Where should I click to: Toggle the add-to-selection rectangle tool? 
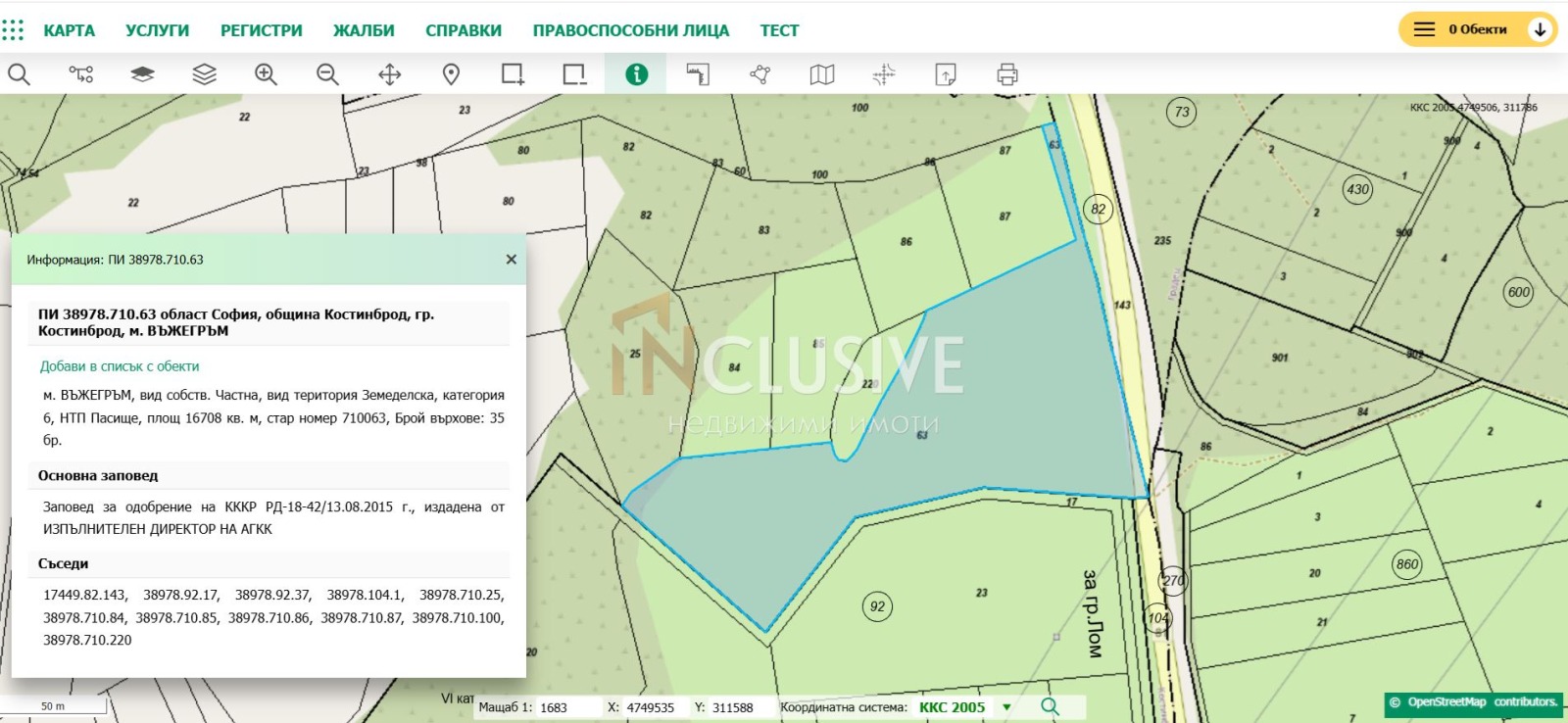click(513, 74)
